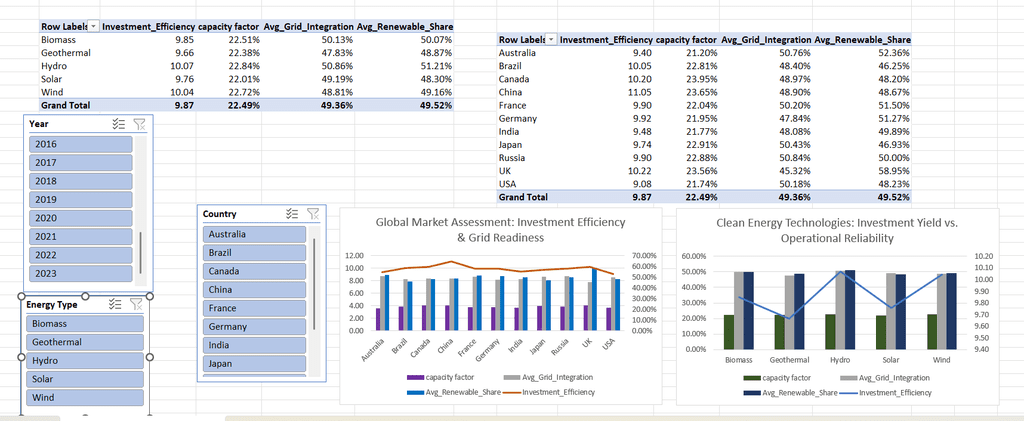Click Country slicer scrollbar thumb

[x=314, y=283]
